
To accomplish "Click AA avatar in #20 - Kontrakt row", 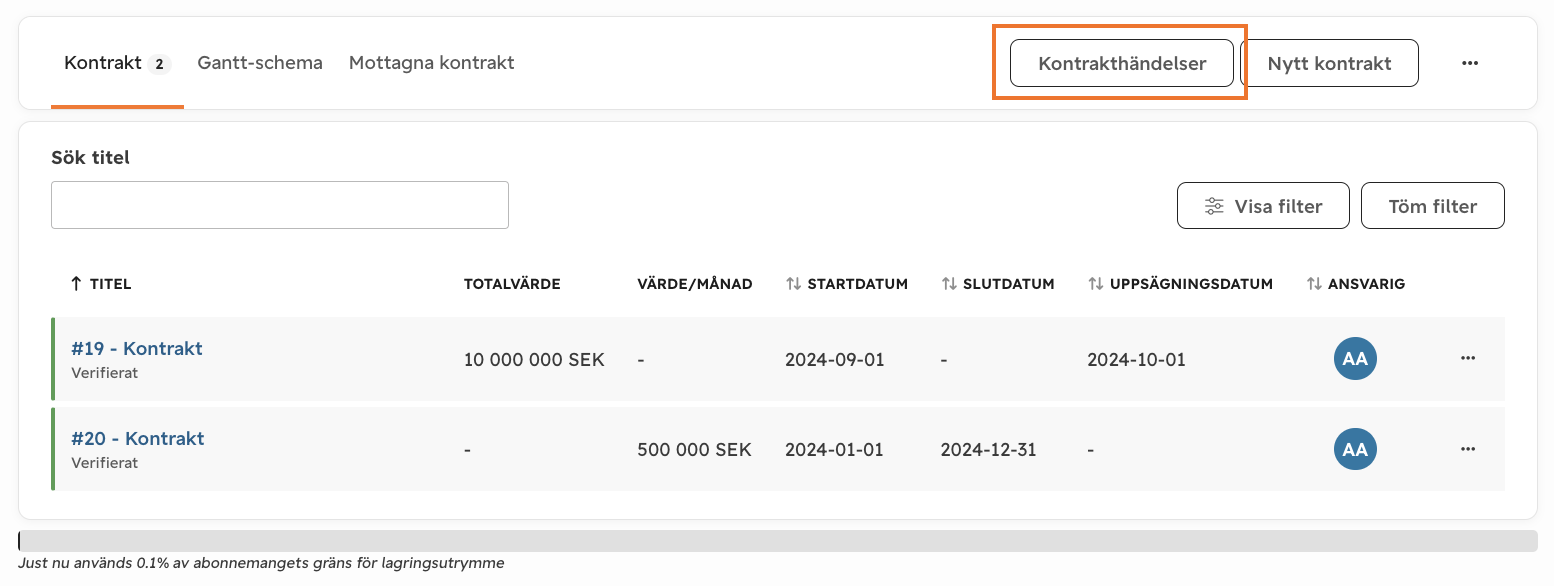I will pos(1355,449).
